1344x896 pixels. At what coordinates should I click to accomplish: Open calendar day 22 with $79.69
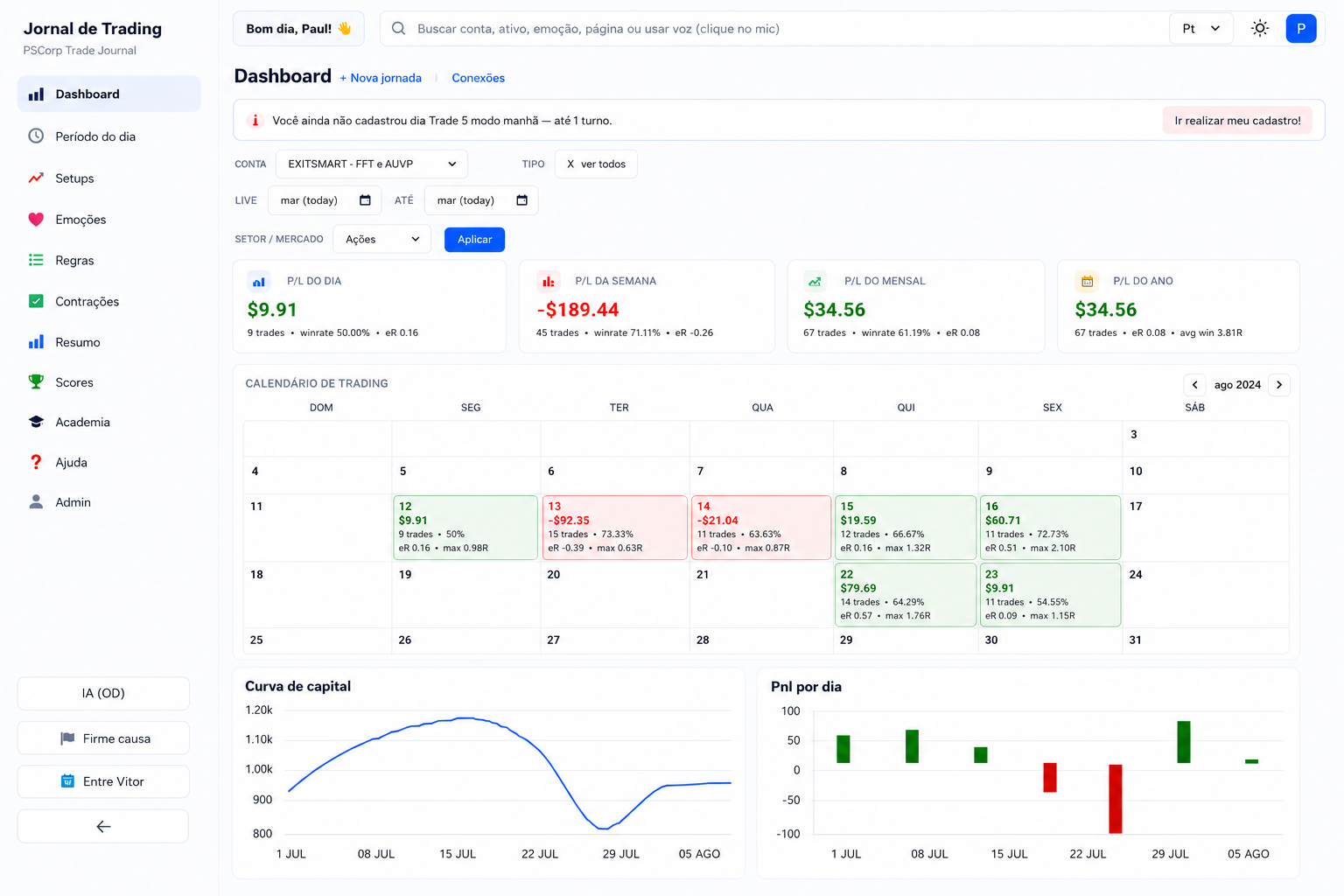(x=906, y=595)
